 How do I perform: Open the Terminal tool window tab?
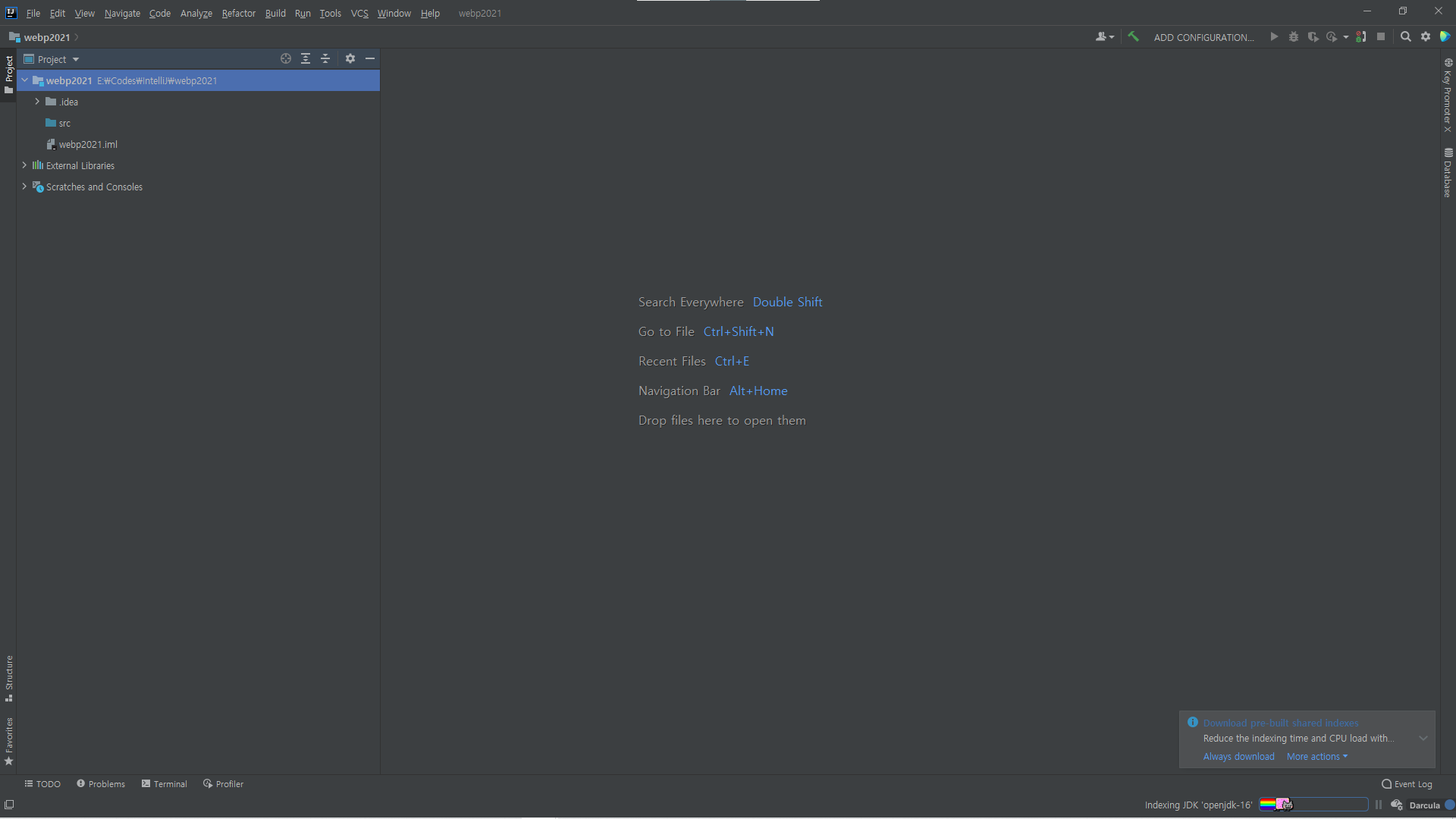(x=165, y=784)
